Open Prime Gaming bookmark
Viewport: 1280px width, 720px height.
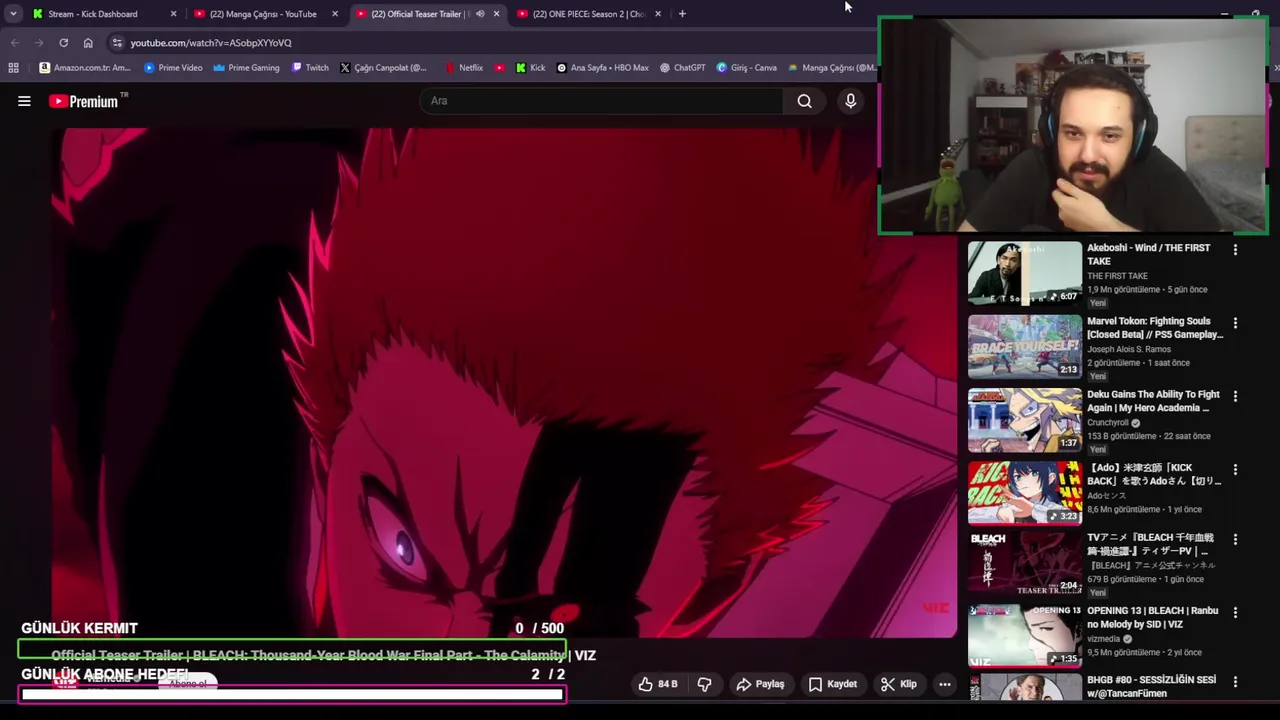point(246,68)
